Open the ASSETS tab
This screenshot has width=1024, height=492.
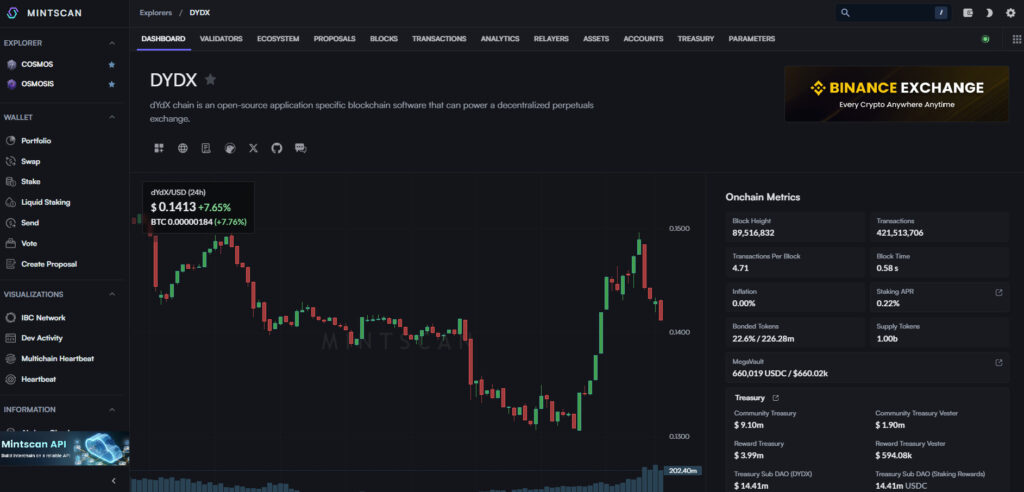(x=596, y=39)
